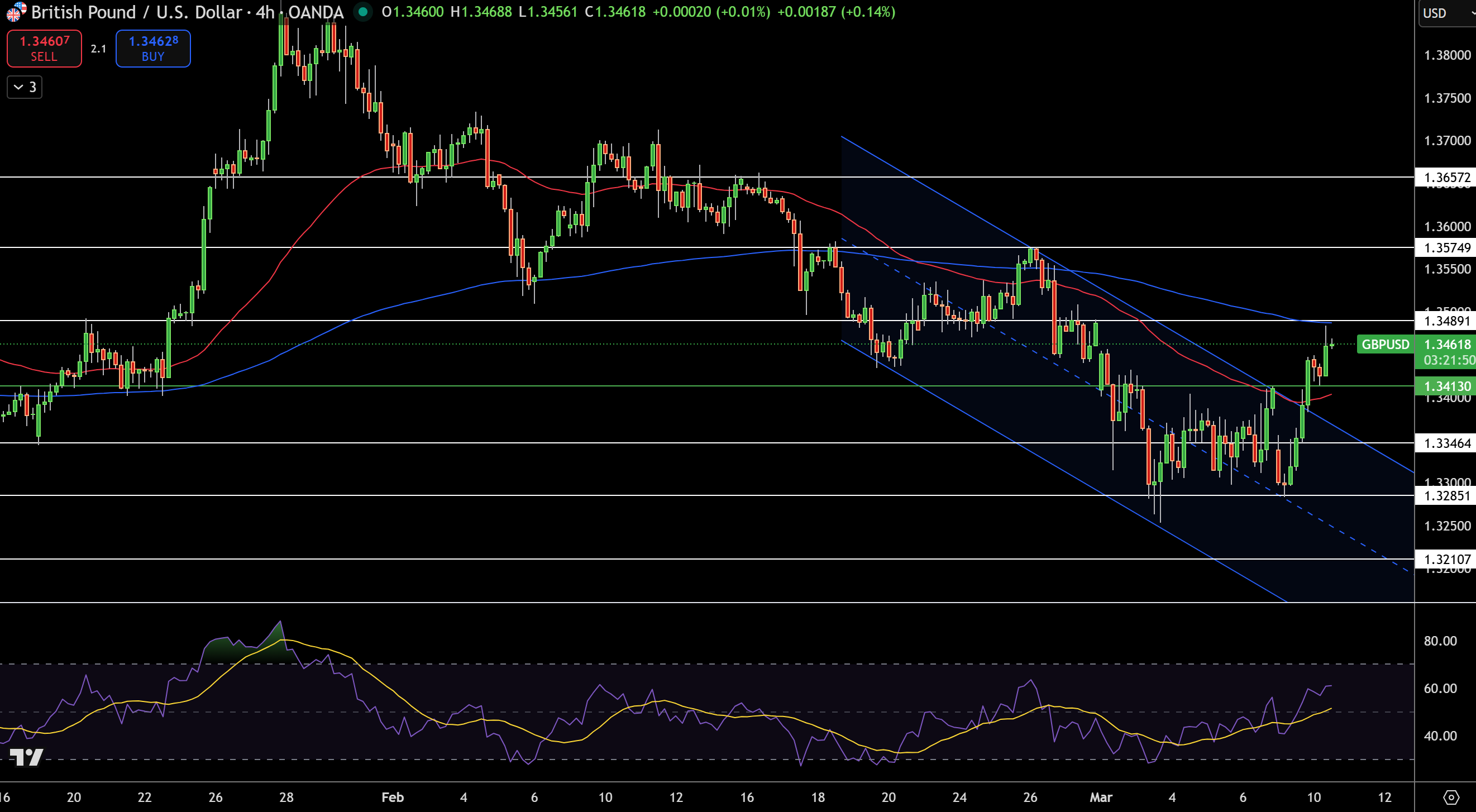Open the USD currency dropdown
1476x812 pixels.
click(x=1446, y=13)
